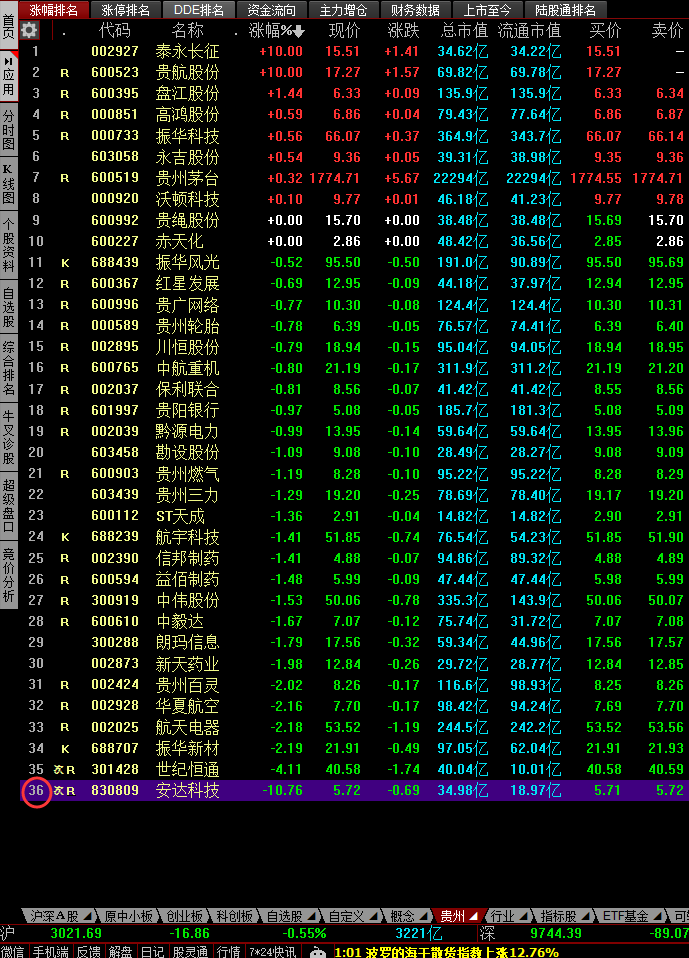Open the 自选股 bottom tab dropdown
Screen dimensions: 689x958
pos(312,916)
